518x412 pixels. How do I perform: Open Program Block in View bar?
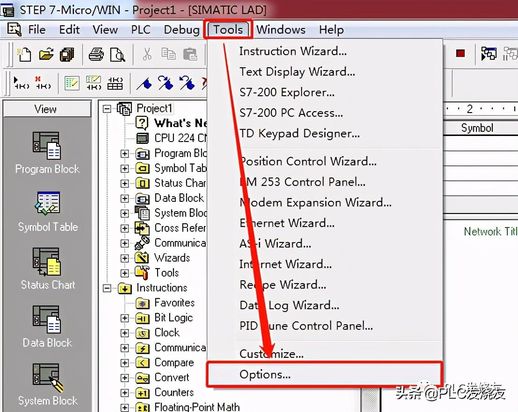tap(47, 153)
